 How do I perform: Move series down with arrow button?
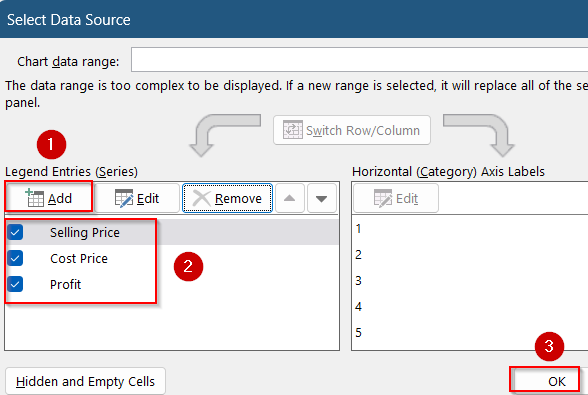321,198
